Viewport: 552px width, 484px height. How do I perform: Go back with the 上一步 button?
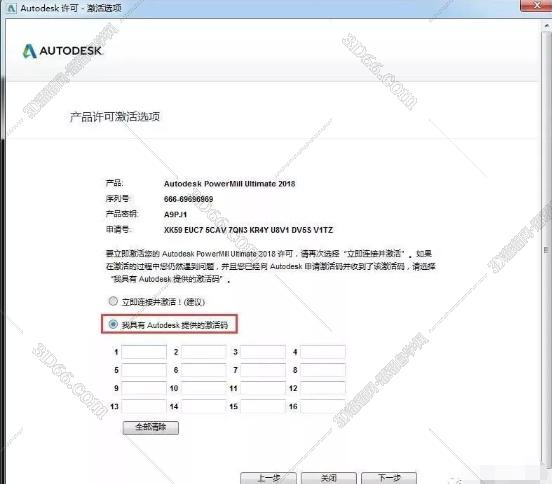[268, 478]
